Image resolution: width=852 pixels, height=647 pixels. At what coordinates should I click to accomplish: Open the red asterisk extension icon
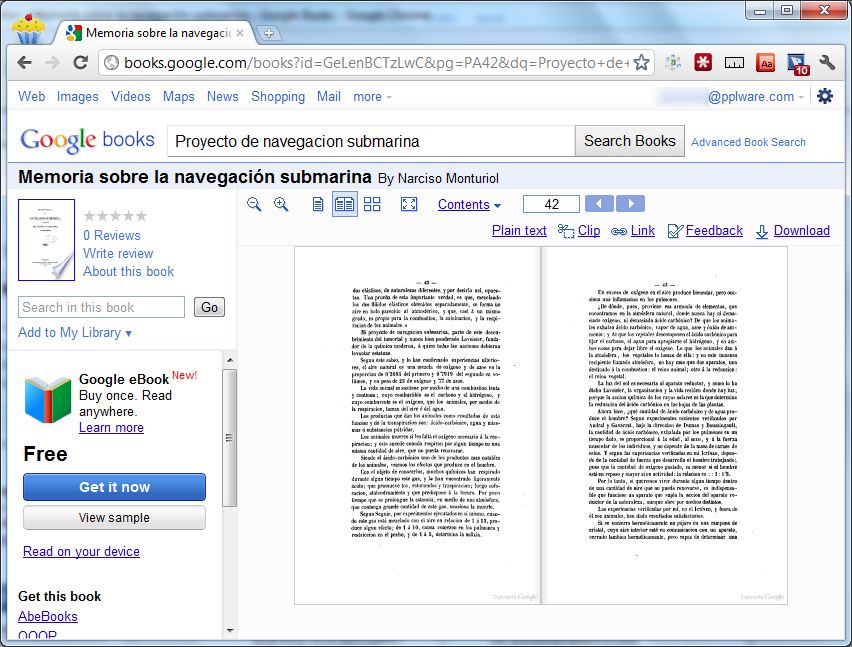703,62
